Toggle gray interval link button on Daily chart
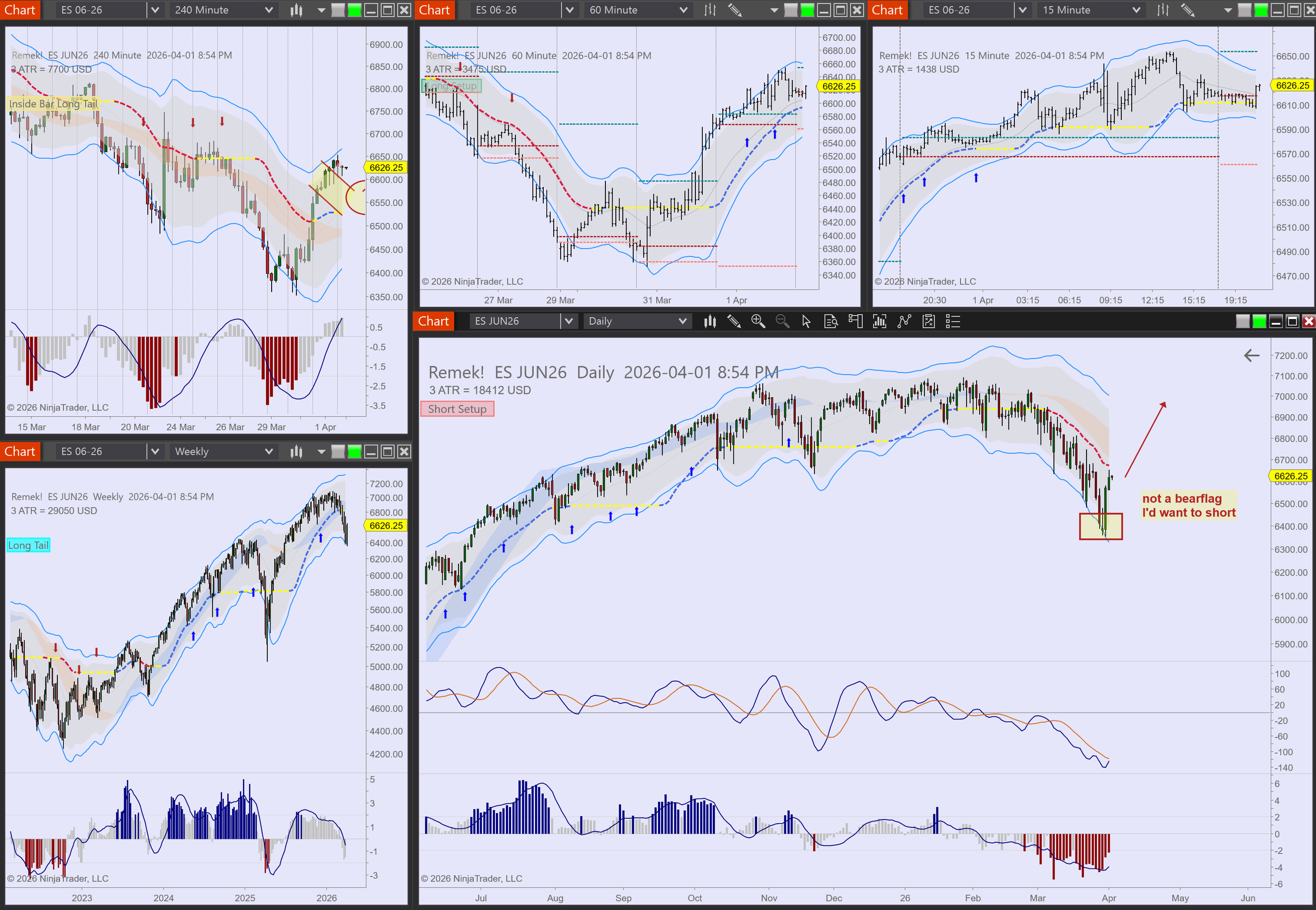This screenshot has height=910, width=1316. pyautogui.click(x=1242, y=321)
